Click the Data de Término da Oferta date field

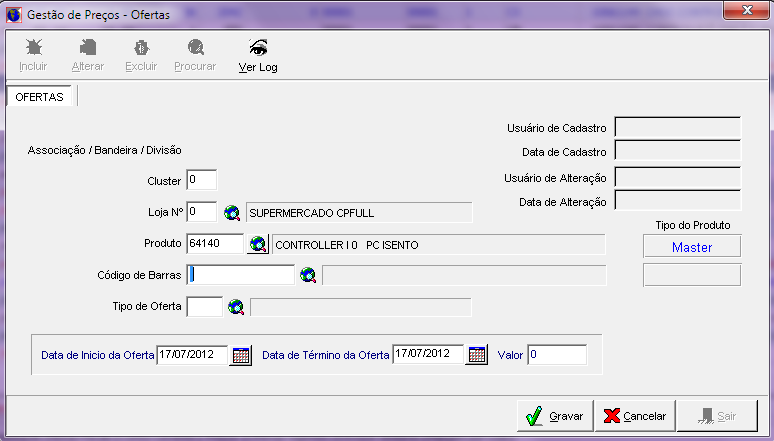point(428,354)
